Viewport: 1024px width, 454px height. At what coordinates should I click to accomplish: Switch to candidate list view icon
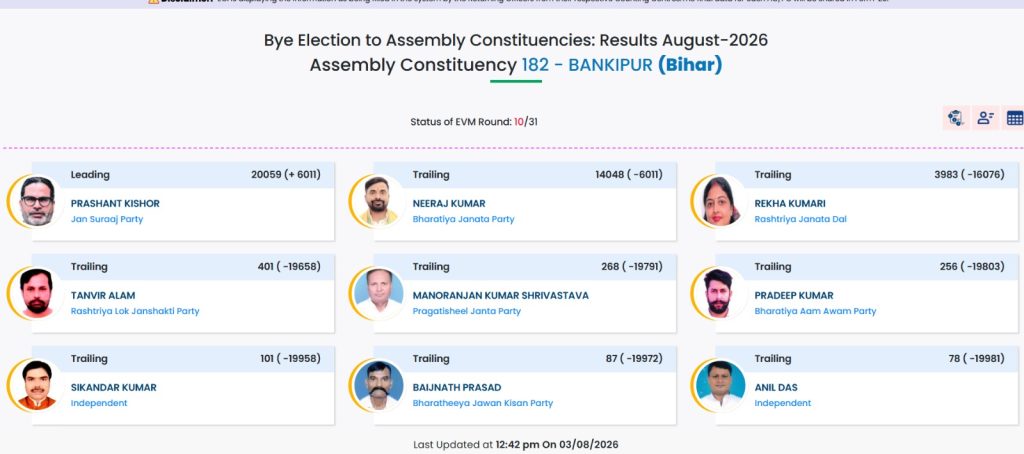[x=985, y=118]
